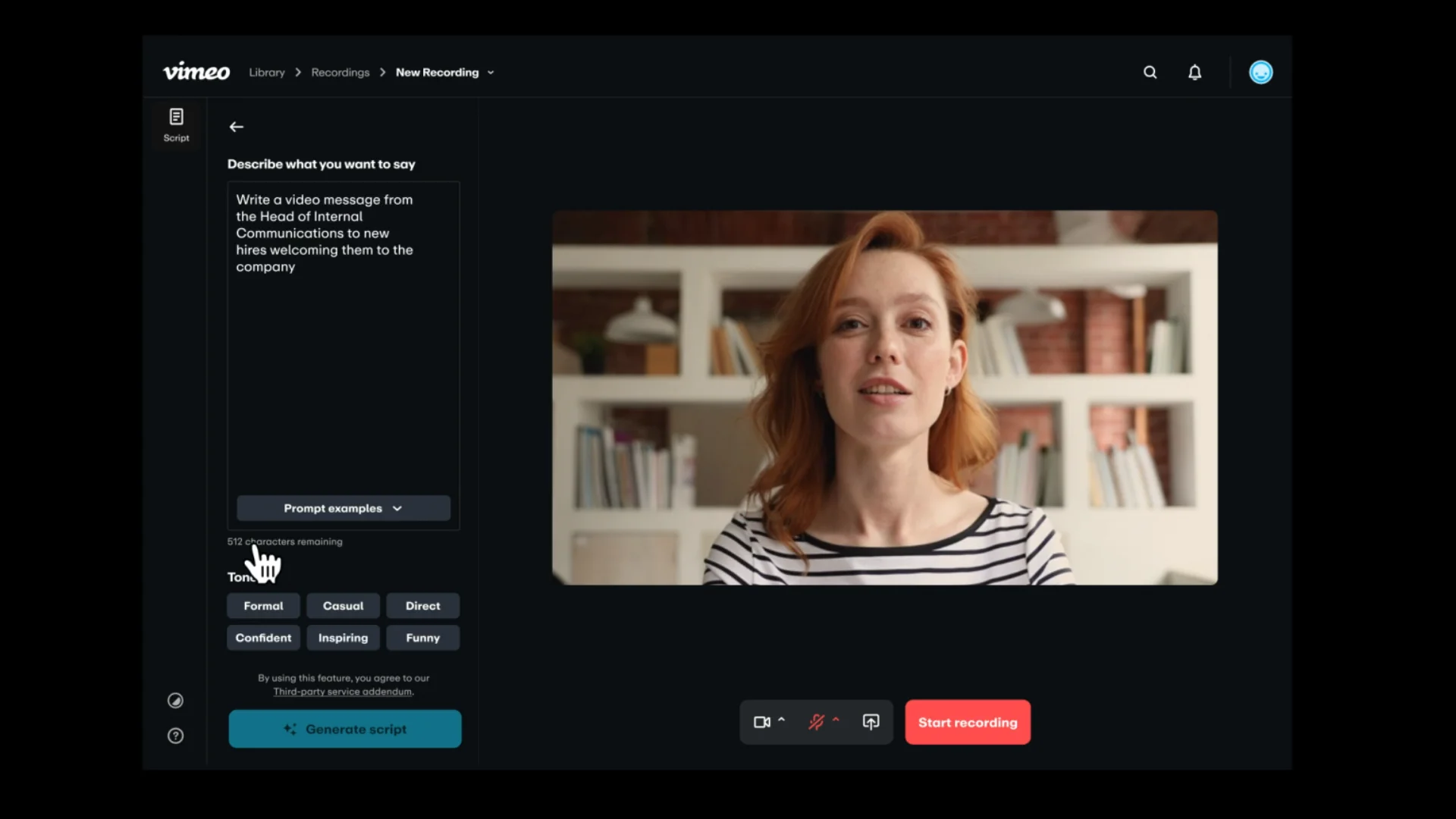
Task: Select the Casual tone
Action: click(x=343, y=606)
